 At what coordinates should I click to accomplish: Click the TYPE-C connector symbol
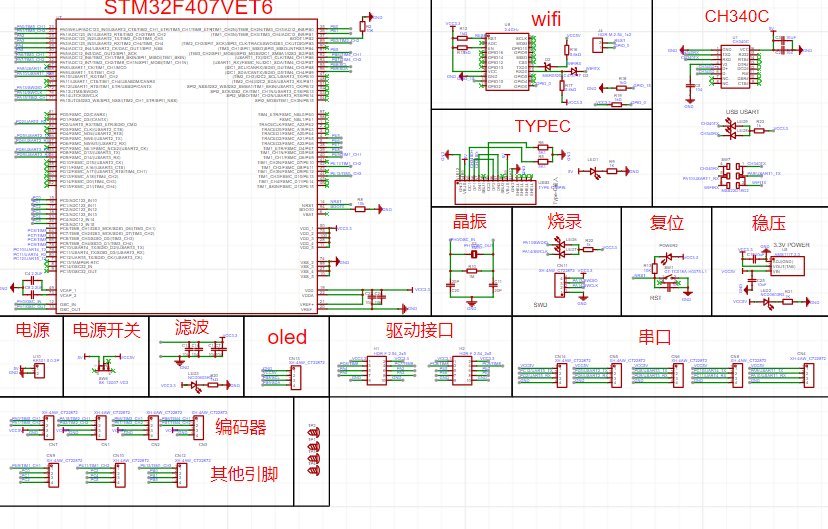496,192
